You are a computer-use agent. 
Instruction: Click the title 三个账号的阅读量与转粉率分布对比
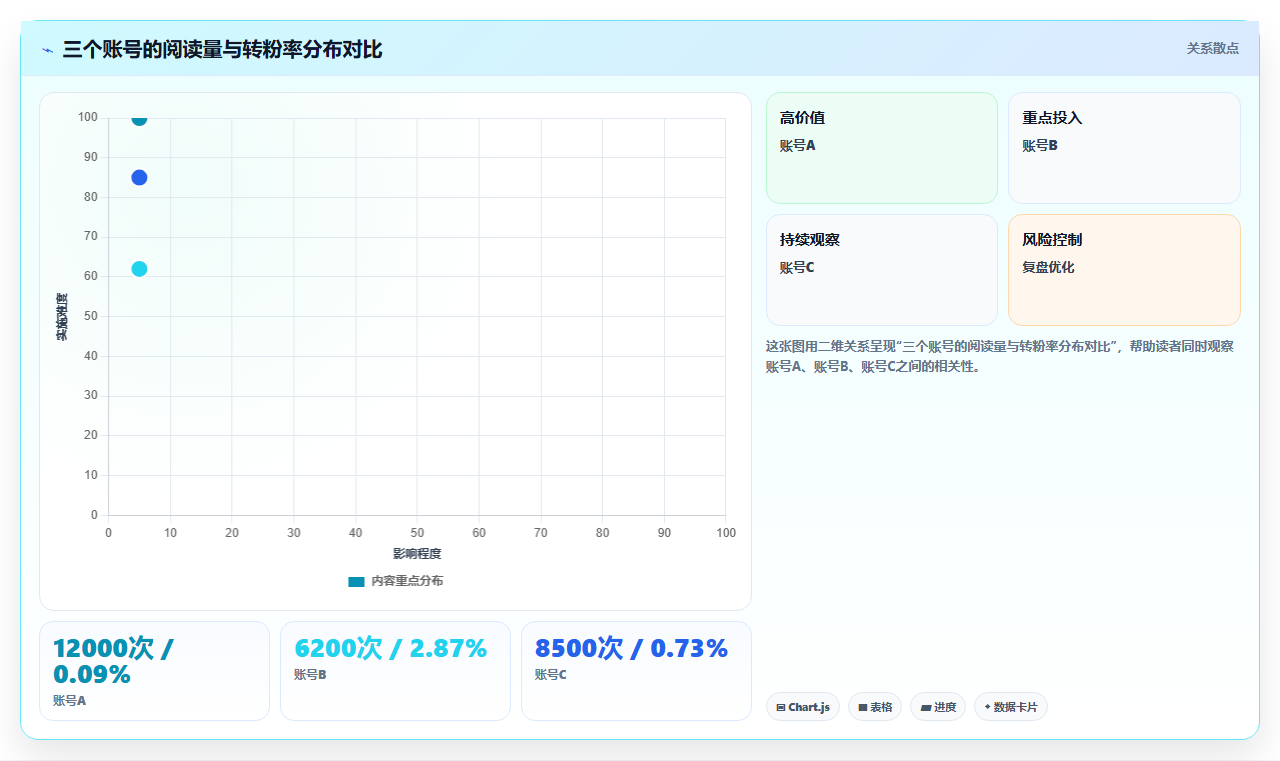222,50
